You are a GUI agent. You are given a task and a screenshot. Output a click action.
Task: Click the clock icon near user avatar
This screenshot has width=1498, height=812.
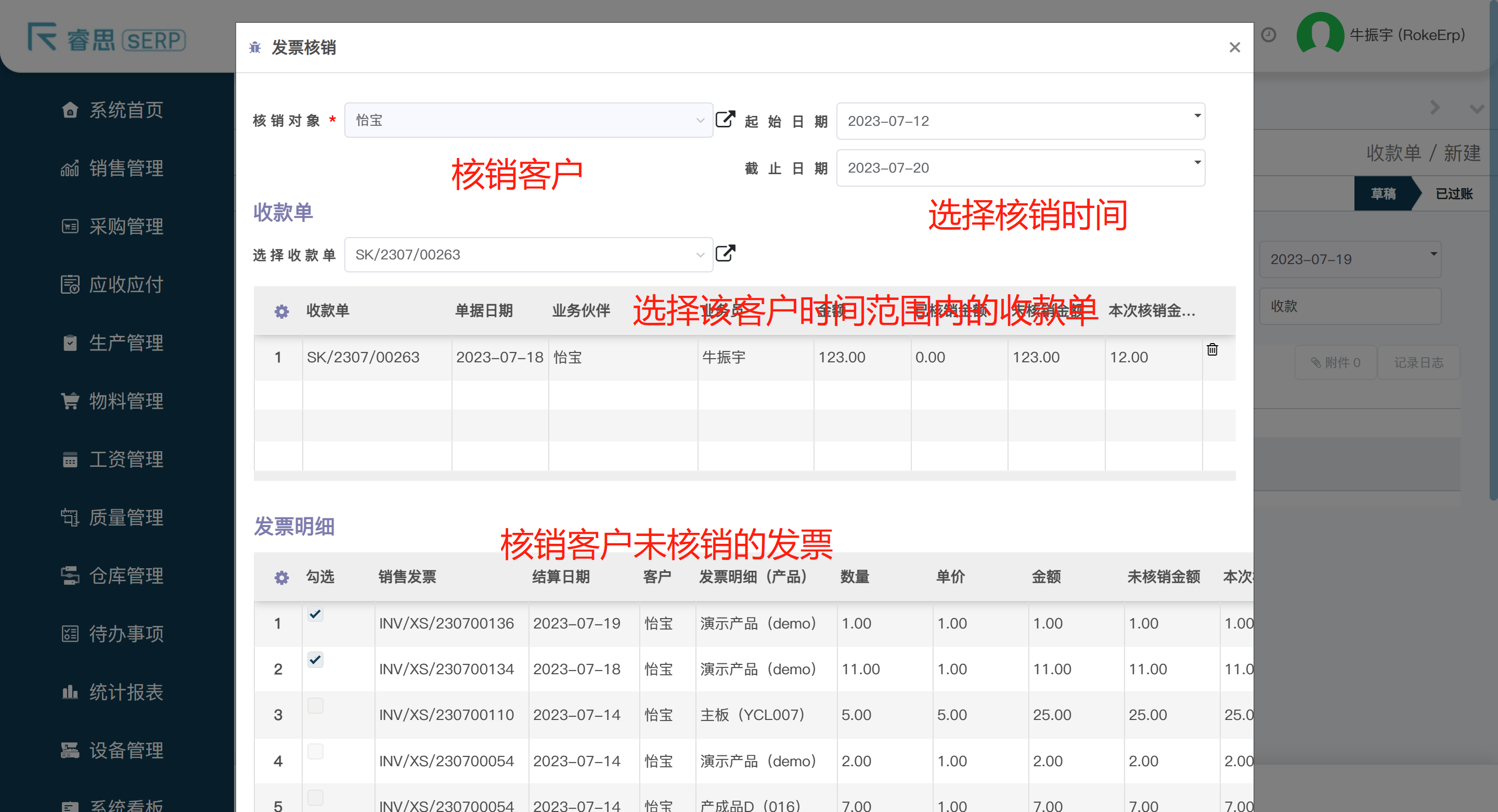click(1268, 35)
